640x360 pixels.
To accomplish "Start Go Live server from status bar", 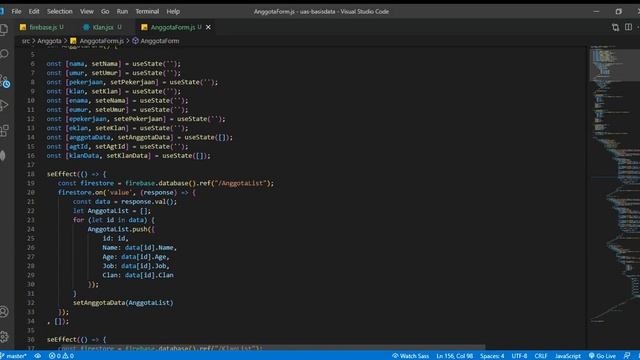I will [x=602, y=356].
